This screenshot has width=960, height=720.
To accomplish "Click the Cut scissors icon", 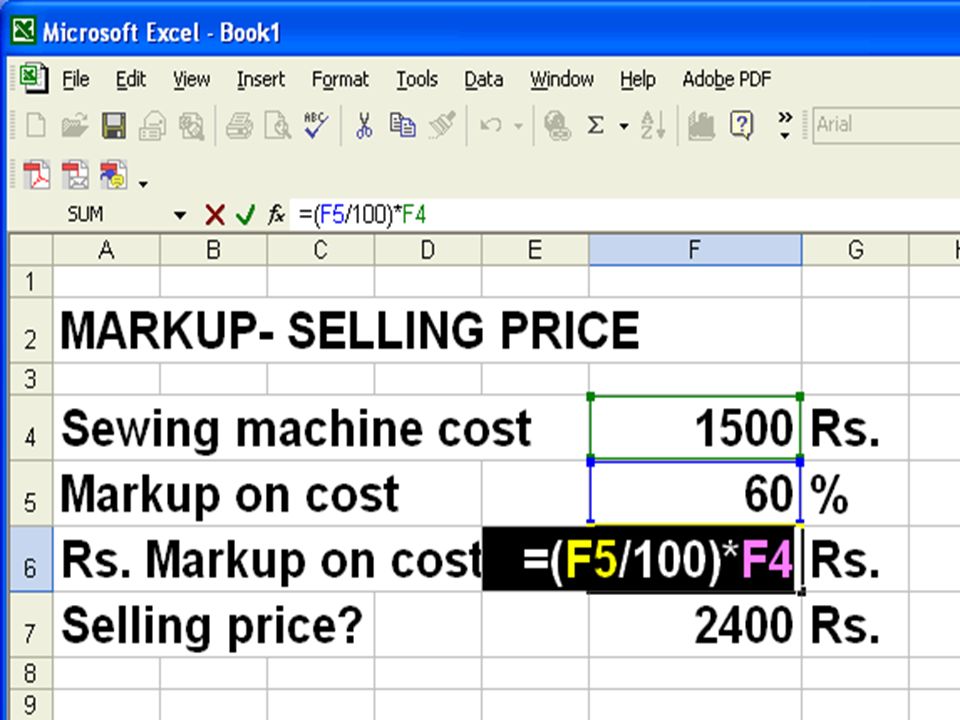I will 364,126.
